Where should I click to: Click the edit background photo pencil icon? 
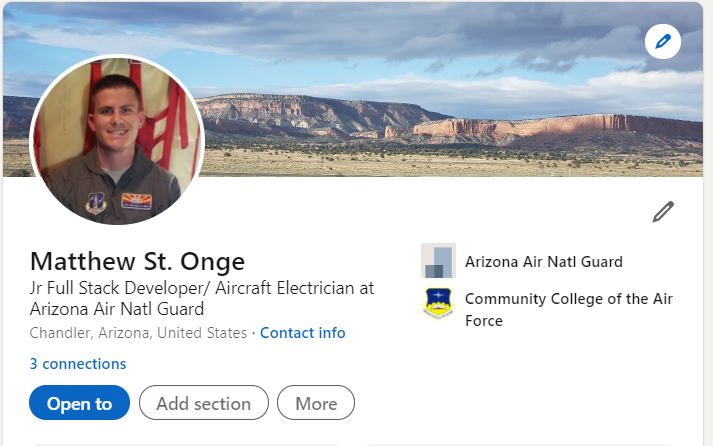(x=662, y=41)
